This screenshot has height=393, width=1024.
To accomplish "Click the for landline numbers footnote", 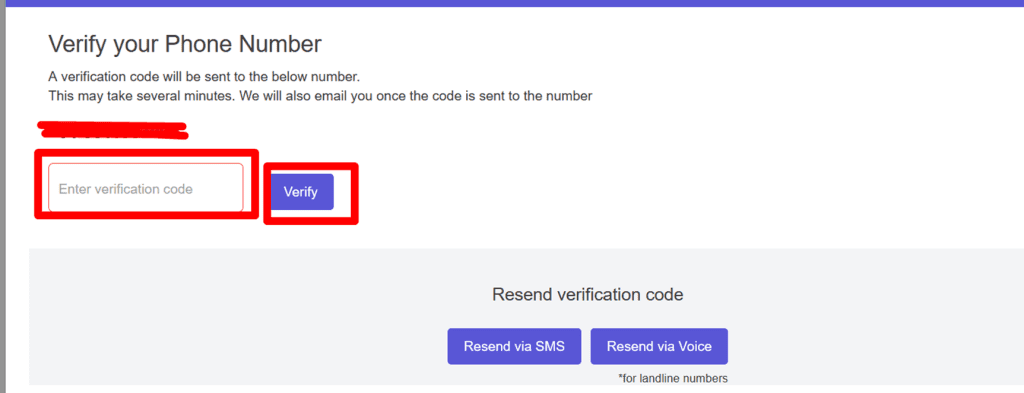I will click(x=673, y=378).
